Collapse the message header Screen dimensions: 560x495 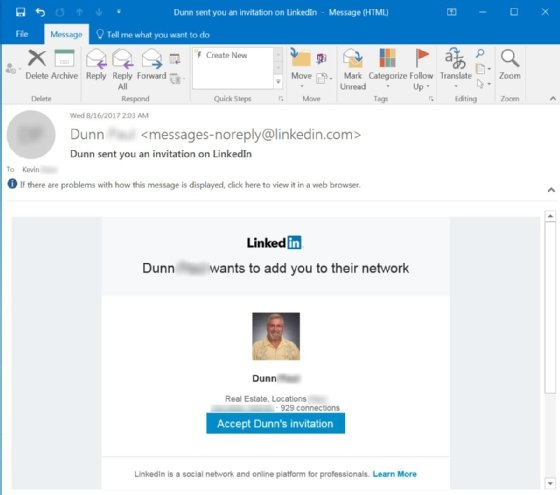(551, 190)
